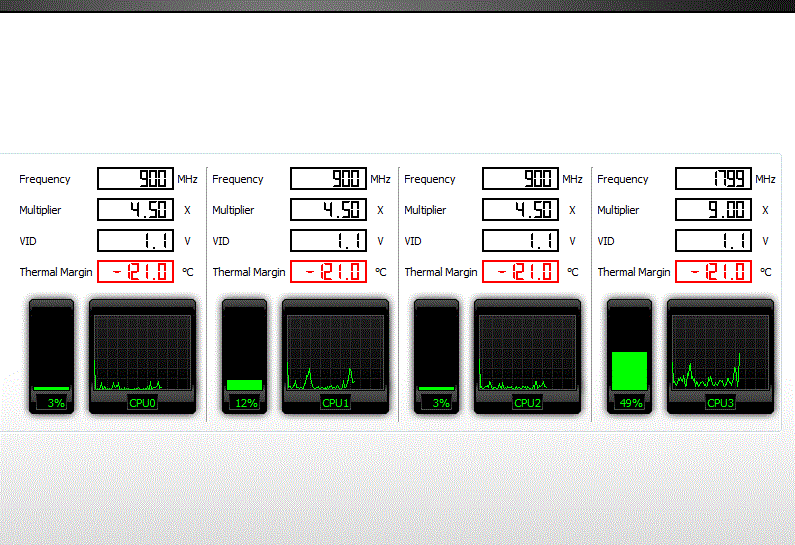Click the CPU1 Thermal Margin label

[249, 272]
